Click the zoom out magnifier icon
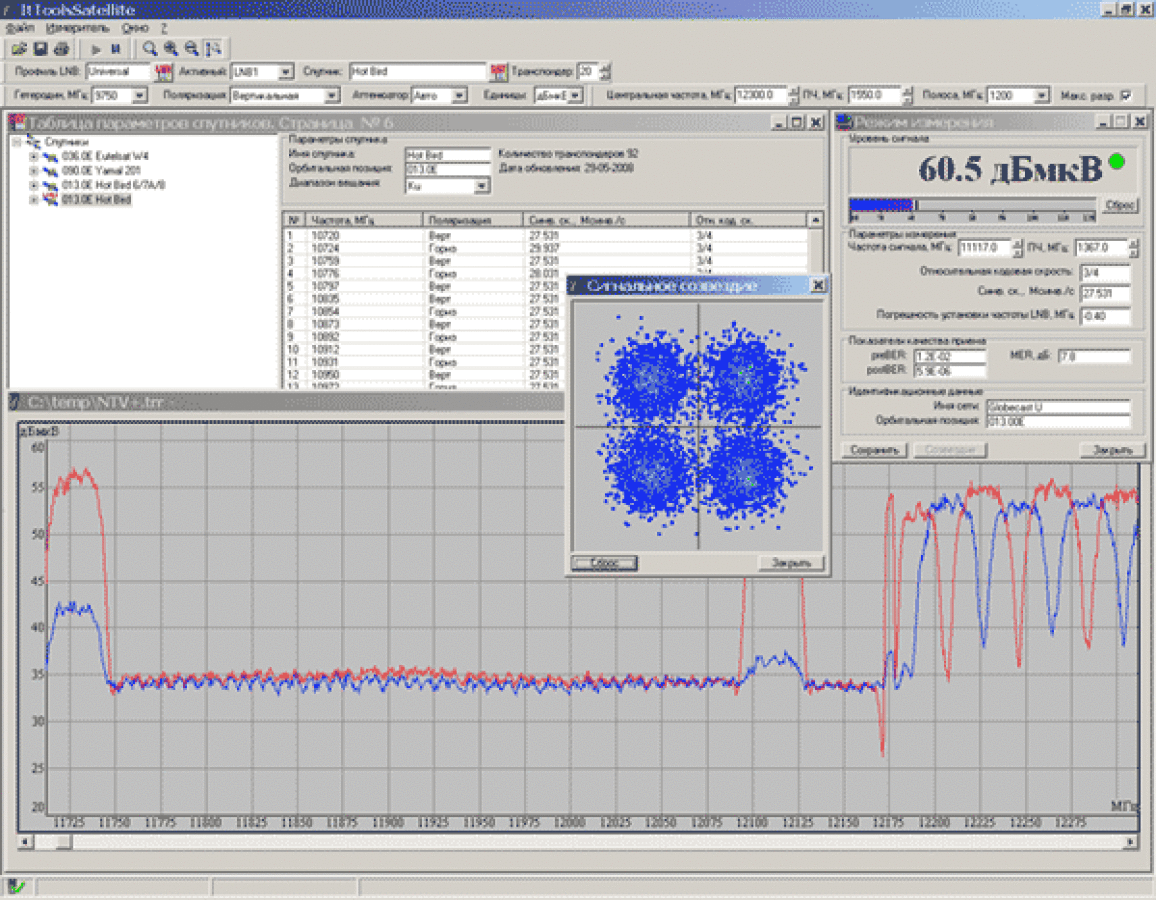 [192, 49]
